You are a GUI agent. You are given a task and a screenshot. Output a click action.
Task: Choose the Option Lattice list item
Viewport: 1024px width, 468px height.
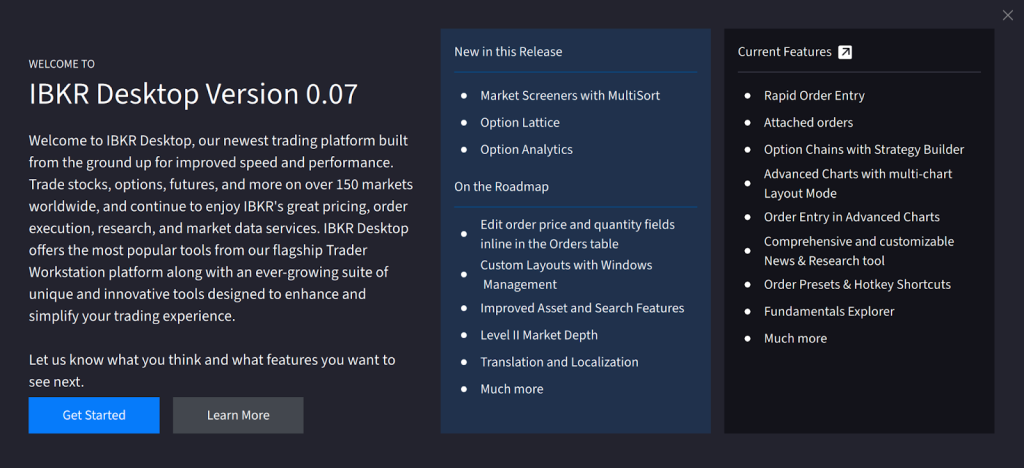coord(520,123)
